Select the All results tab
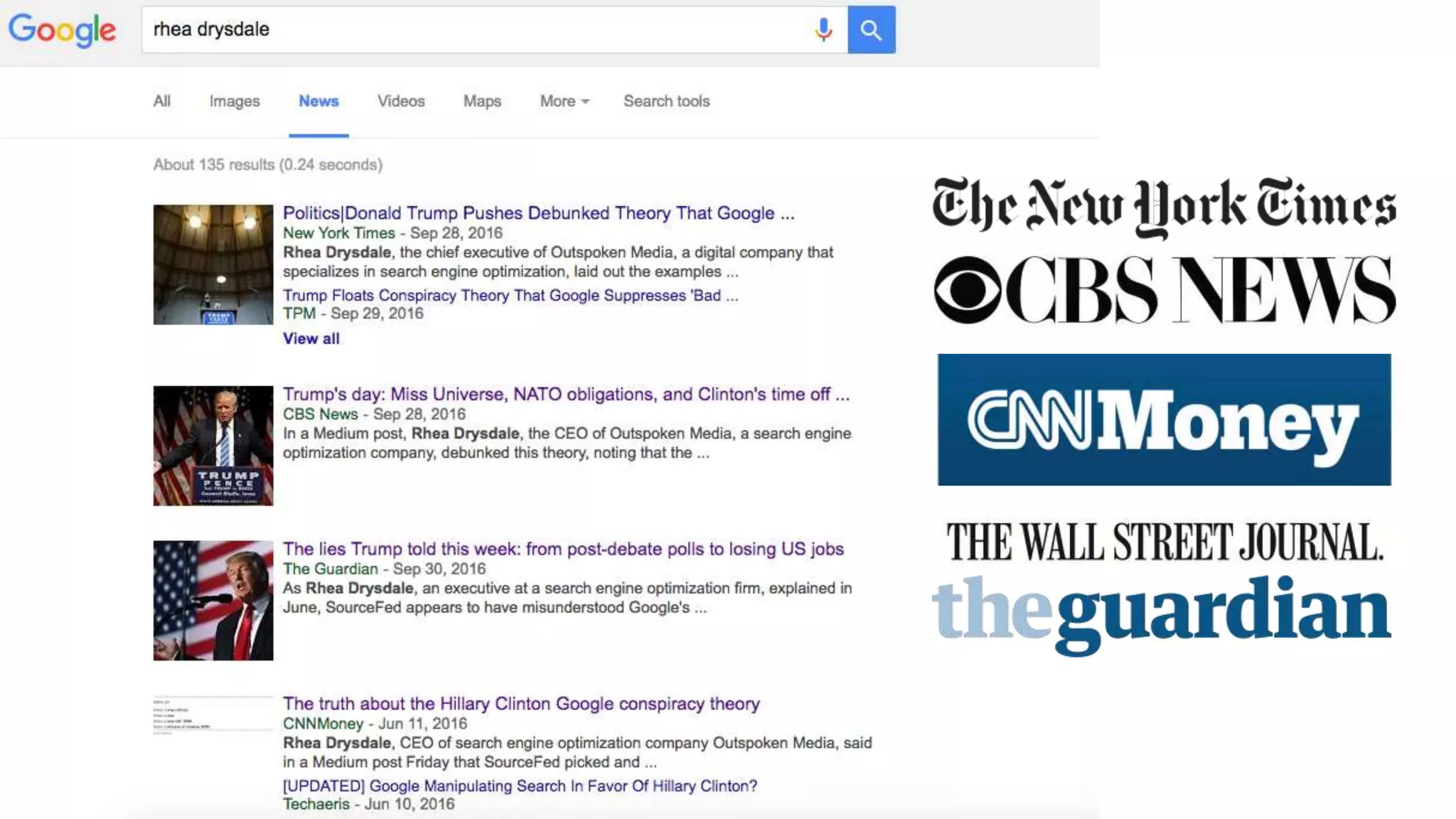The image size is (1456, 819). click(x=162, y=101)
